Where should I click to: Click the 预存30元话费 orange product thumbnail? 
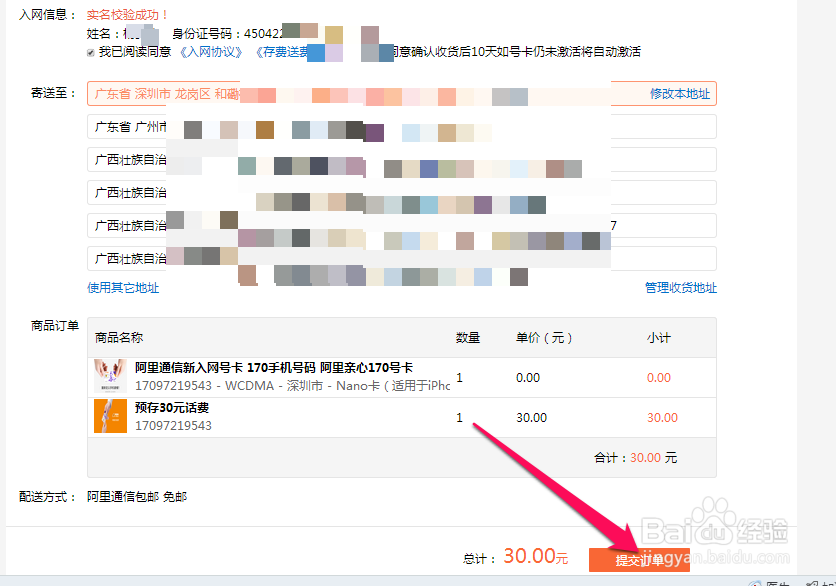[110, 416]
